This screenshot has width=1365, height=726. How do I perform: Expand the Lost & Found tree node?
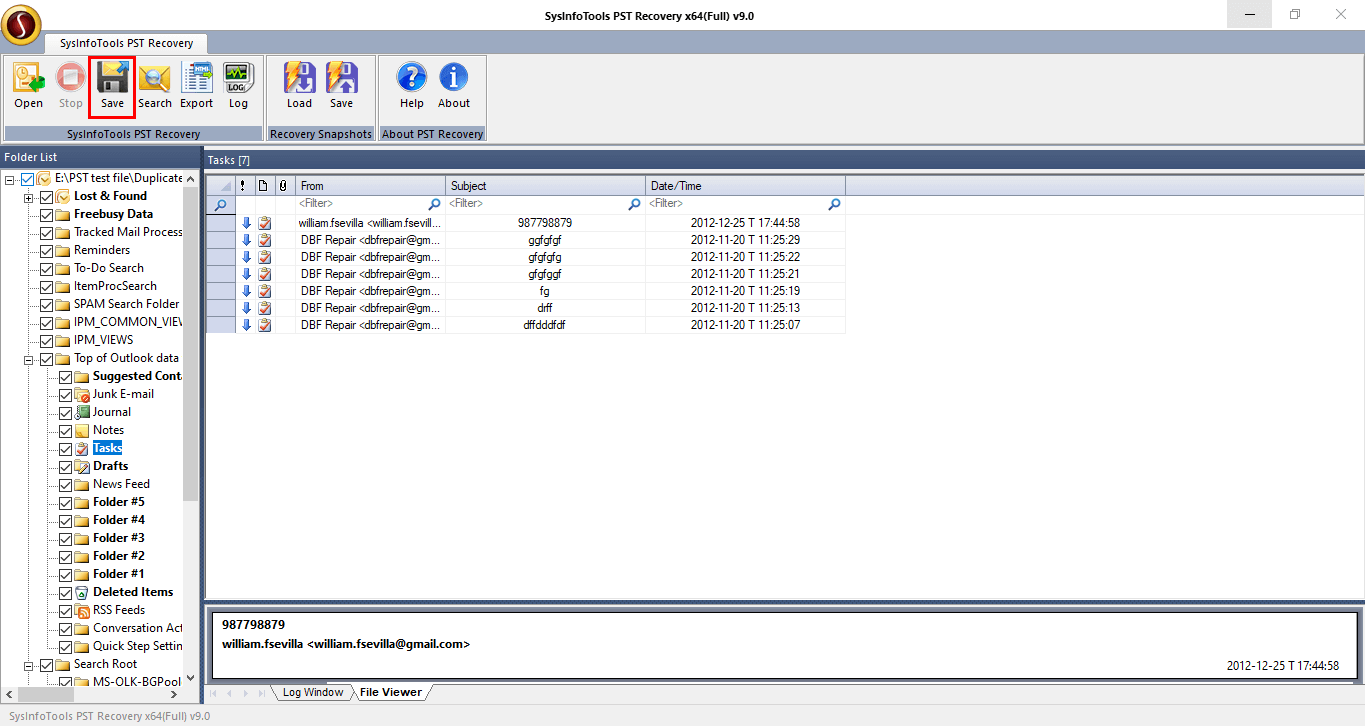(28, 197)
